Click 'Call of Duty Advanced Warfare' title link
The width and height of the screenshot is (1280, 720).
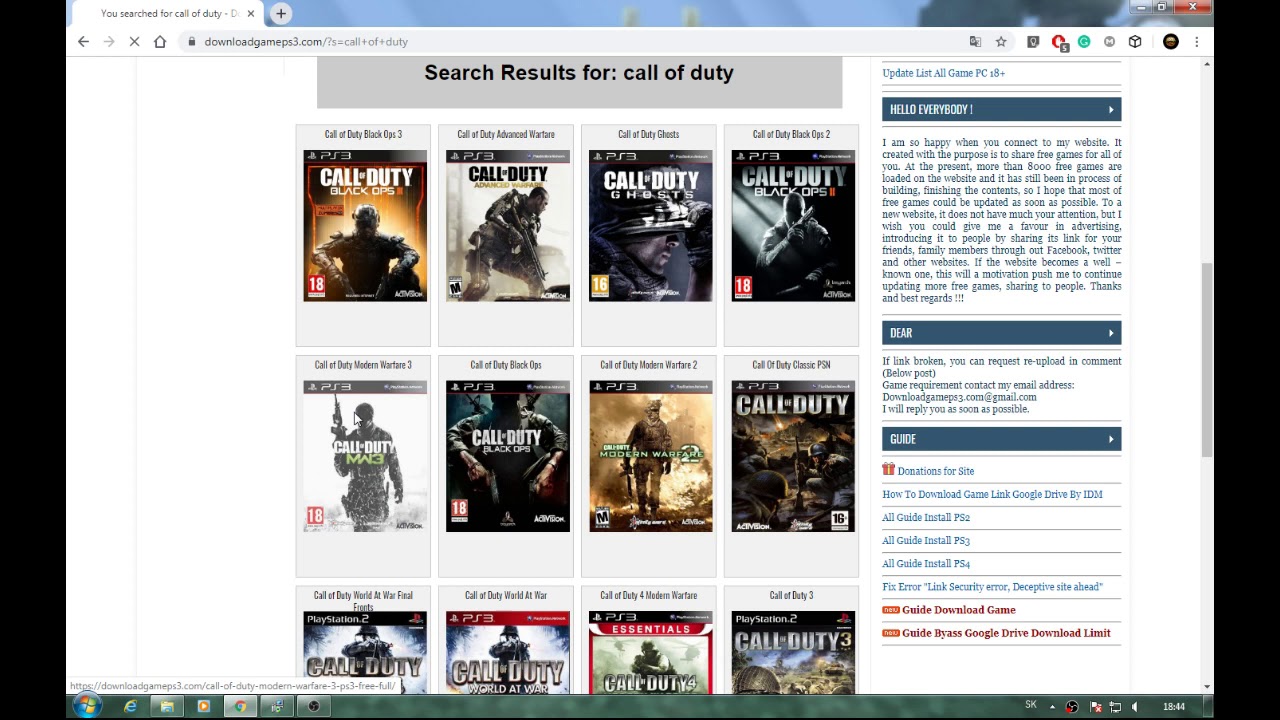pyautogui.click(x=506, y=134)
